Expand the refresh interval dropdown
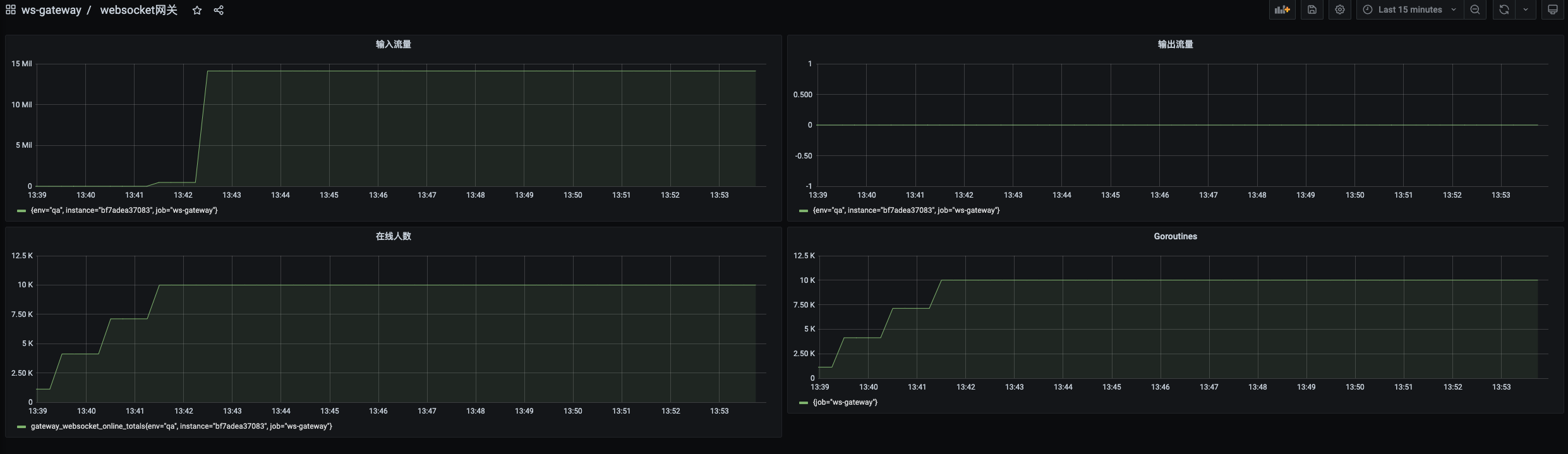This screenshot has height=454, width=1568. click(1526, 9)
